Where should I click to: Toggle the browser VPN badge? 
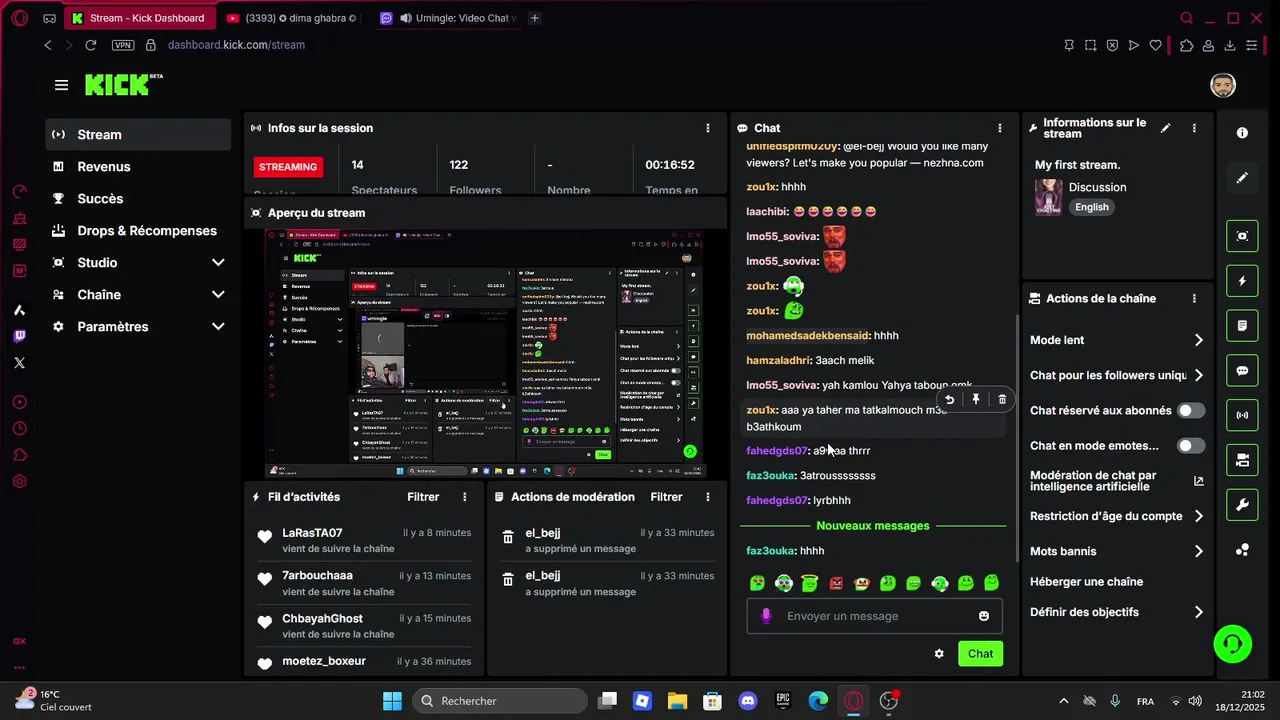122,45
